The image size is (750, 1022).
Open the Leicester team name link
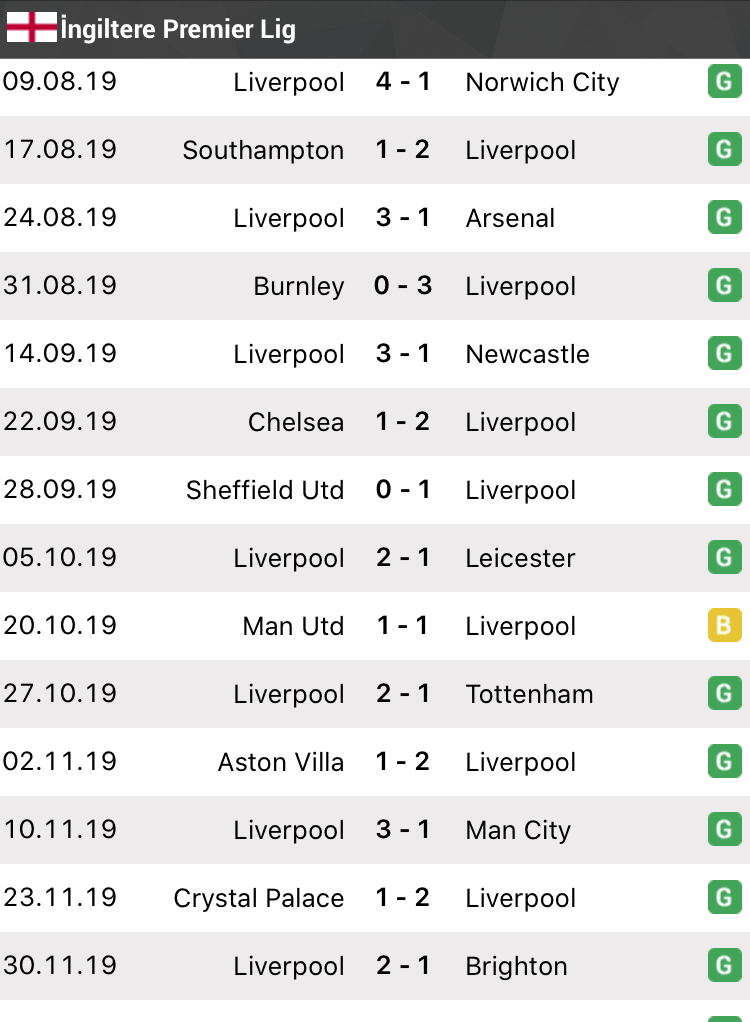(x=520, y=558)
